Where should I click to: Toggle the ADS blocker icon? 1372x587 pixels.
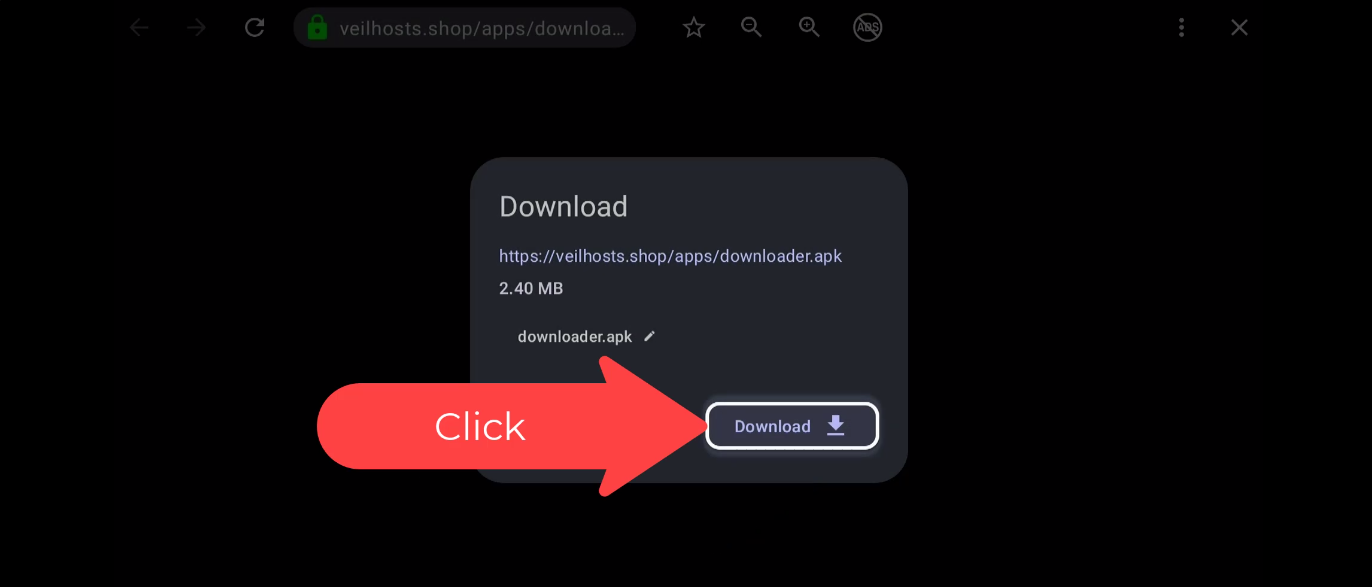pyautogui.click(x=867, y=28)
